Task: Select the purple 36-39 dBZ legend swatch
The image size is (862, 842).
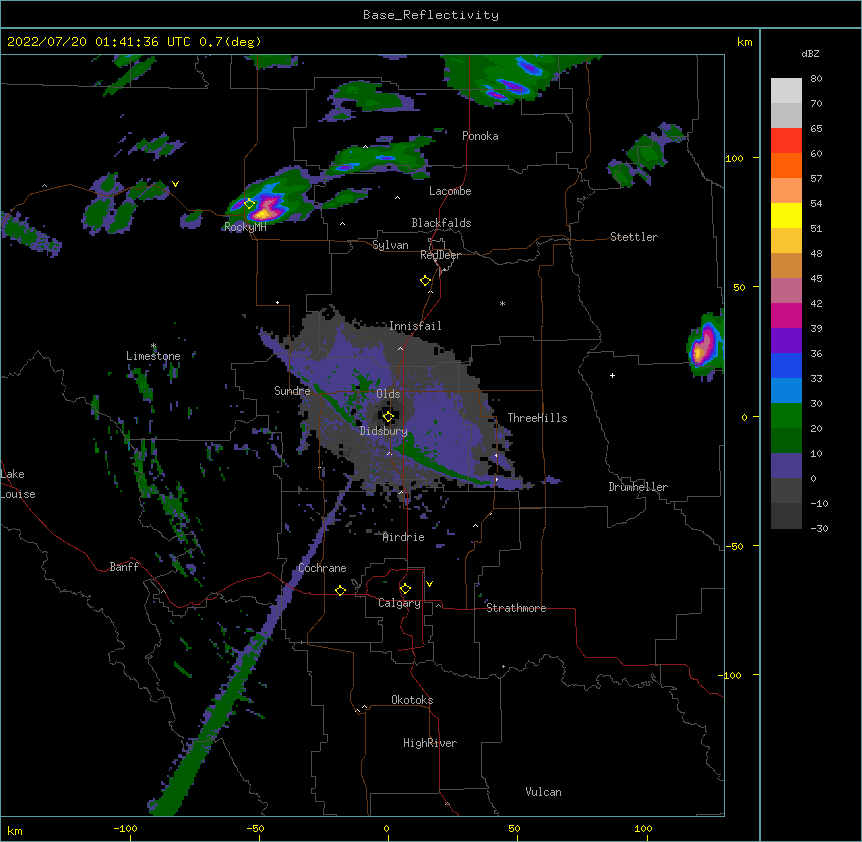Action: pos(786,341)
